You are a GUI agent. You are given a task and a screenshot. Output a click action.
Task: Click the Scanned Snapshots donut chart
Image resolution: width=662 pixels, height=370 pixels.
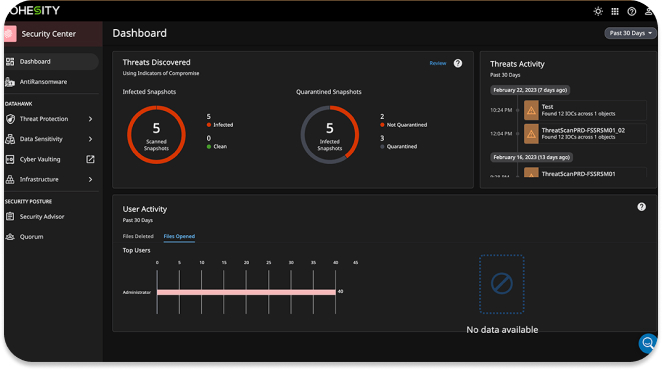[156, 135]
